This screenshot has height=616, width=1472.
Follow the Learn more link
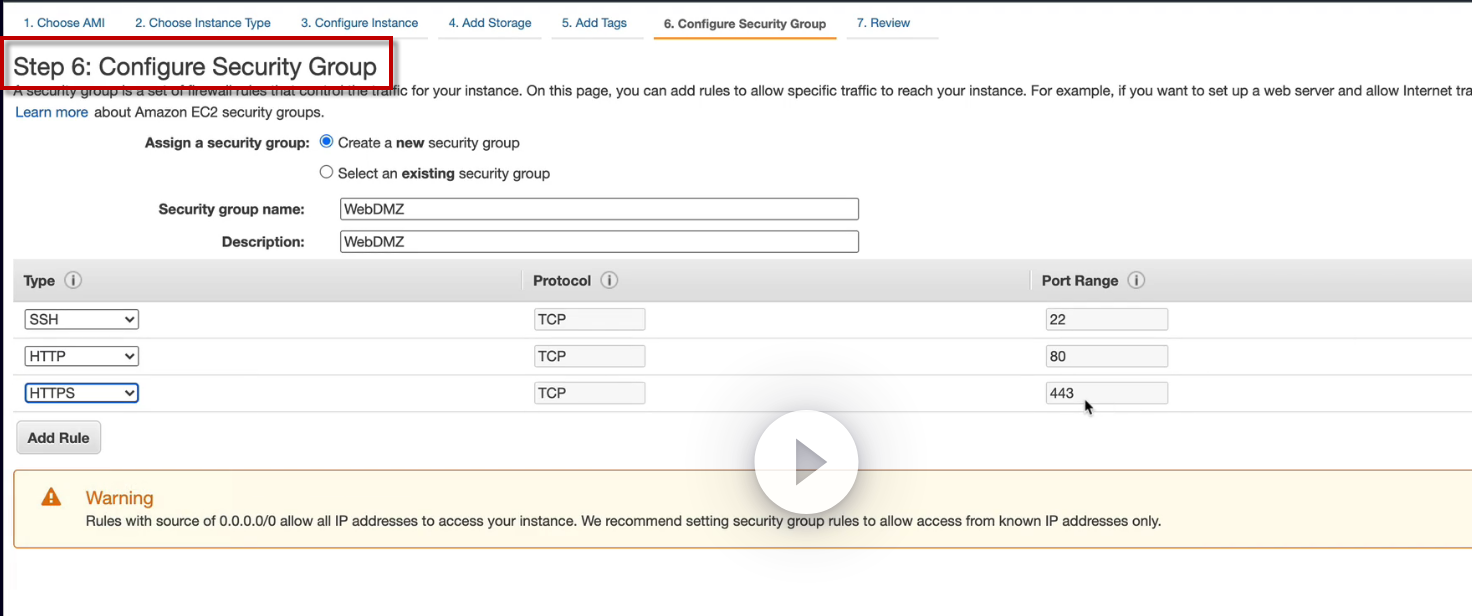pos(52,112)
